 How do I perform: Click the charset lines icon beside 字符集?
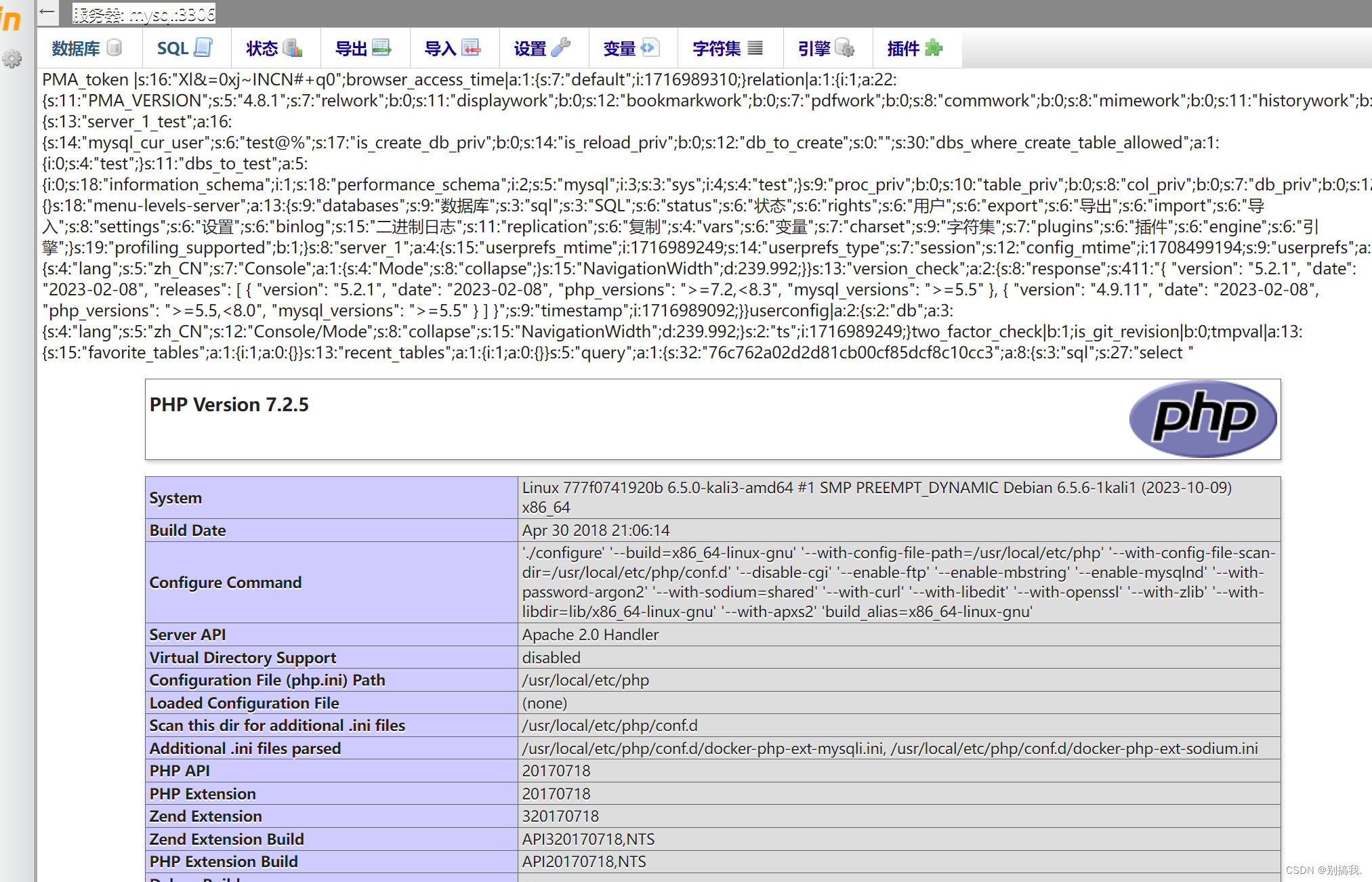pyautogui.click(x=755, y=47)
